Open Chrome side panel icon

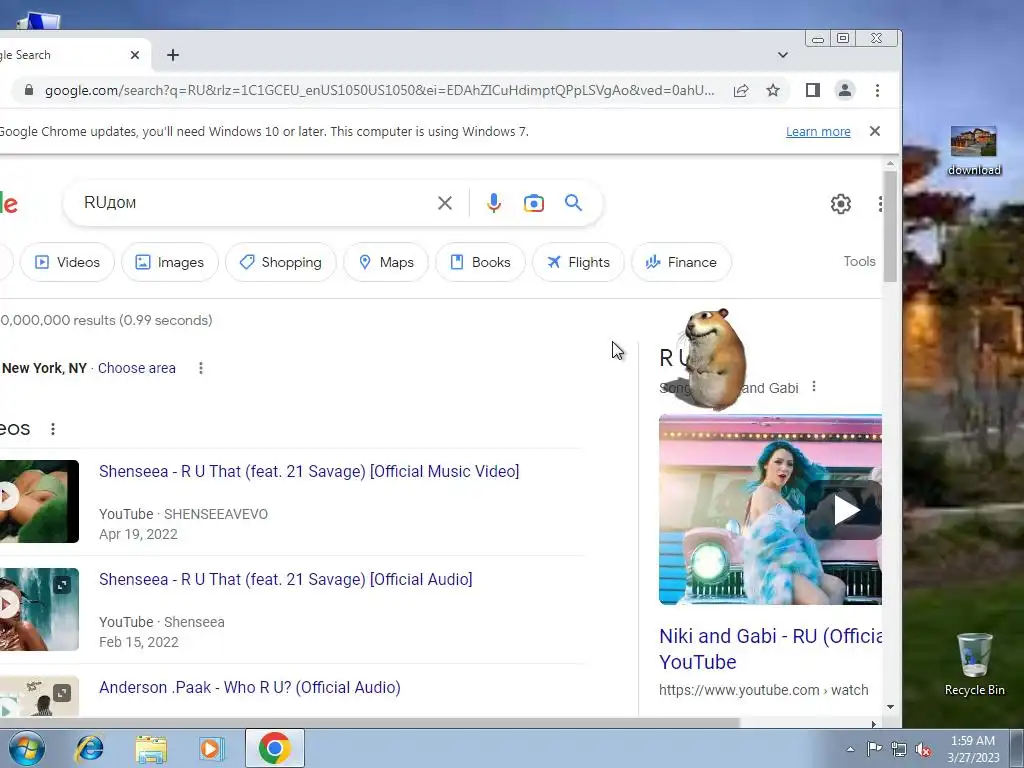812,90
